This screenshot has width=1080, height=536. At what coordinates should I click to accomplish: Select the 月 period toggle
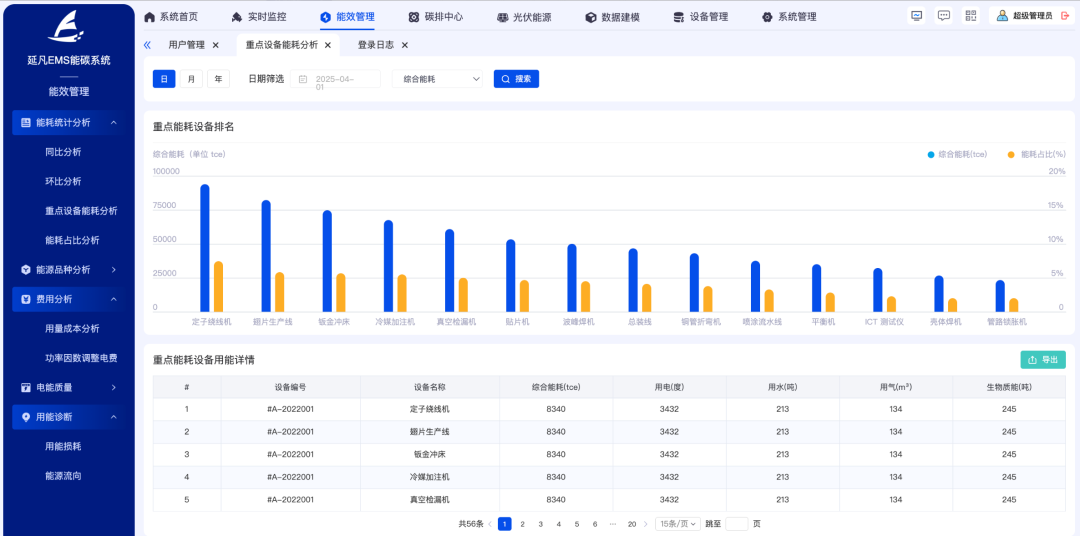191,79
